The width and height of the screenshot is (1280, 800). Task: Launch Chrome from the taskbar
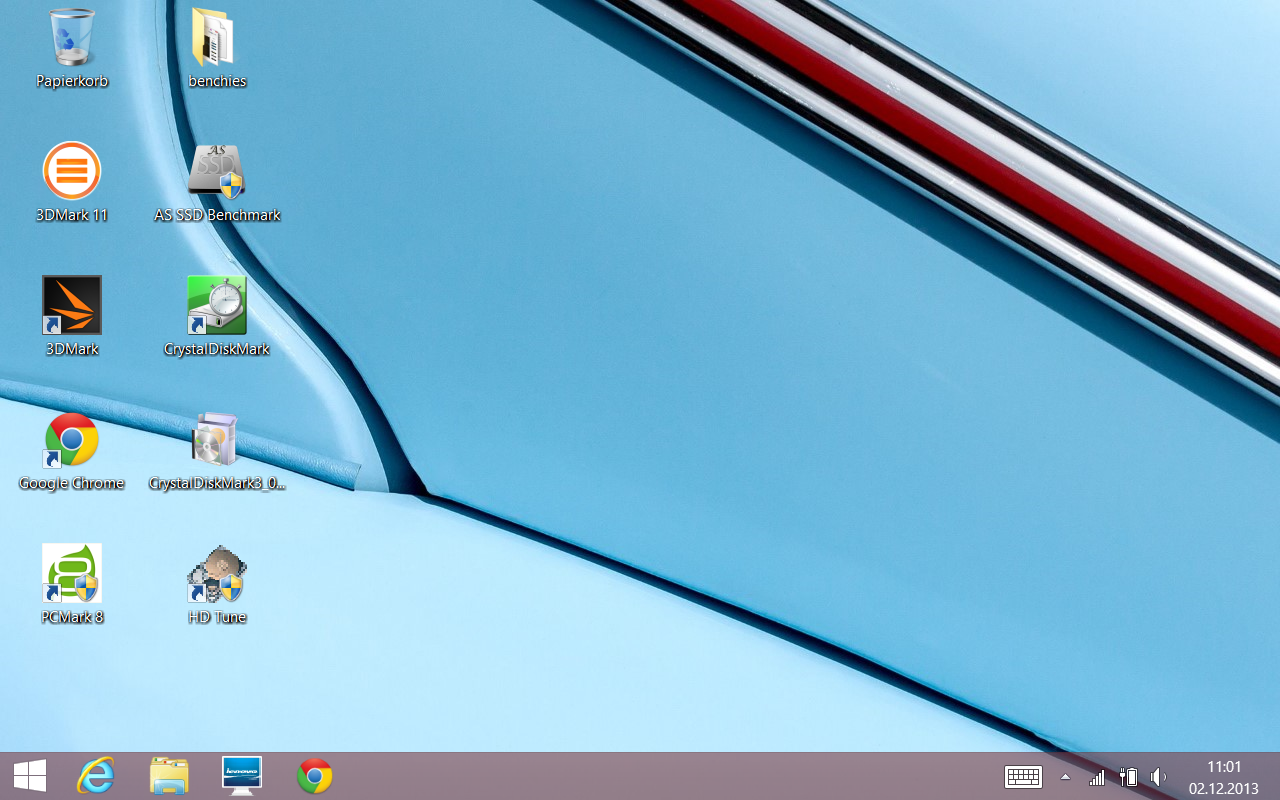click(x=315, y=776)
